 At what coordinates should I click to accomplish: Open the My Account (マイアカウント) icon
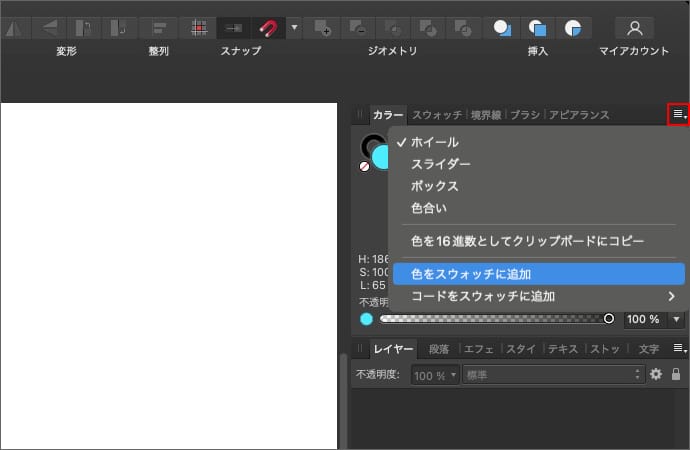point(633,27)
